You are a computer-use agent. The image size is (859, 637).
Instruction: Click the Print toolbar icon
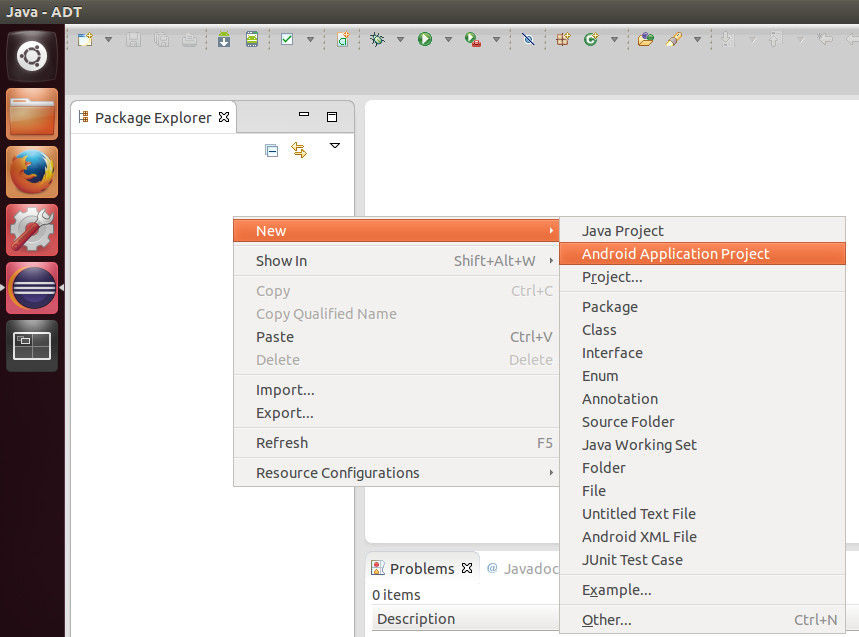pos(190,39)
